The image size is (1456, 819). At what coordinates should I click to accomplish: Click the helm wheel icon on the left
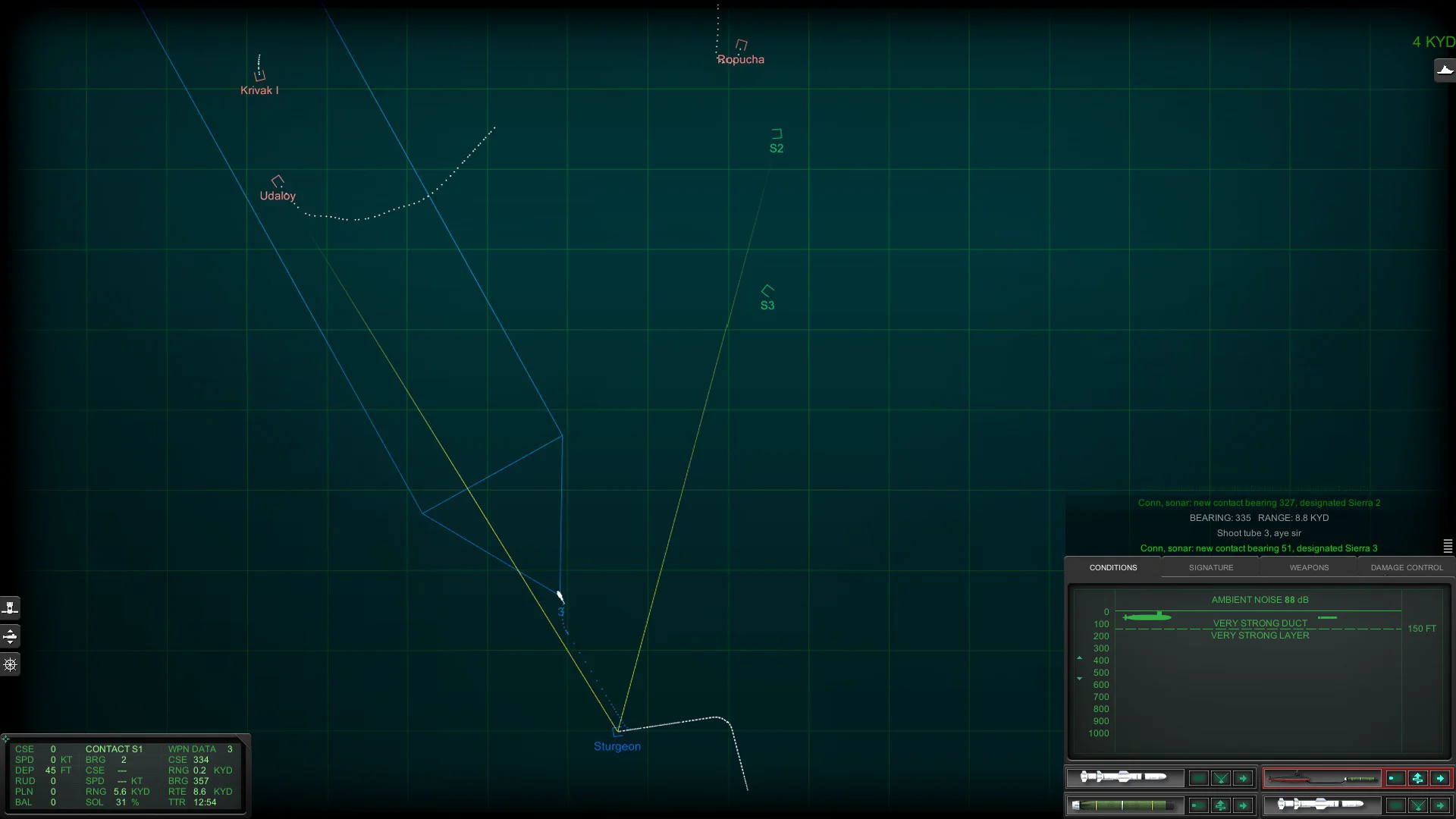(11, 665)
